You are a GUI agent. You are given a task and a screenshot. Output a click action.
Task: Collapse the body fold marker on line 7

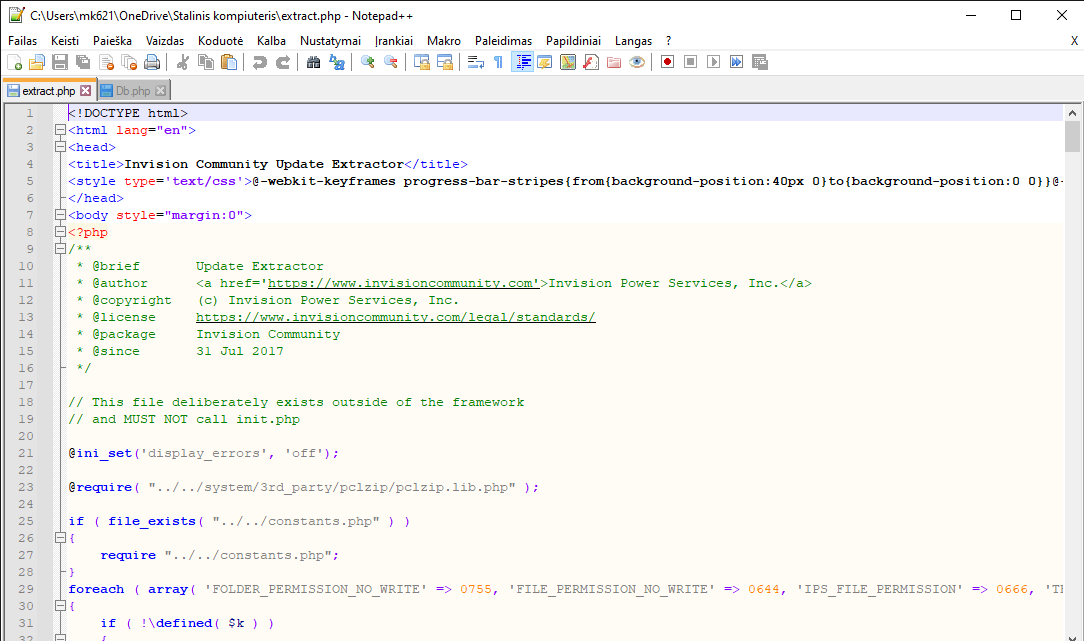click(60, 215)
